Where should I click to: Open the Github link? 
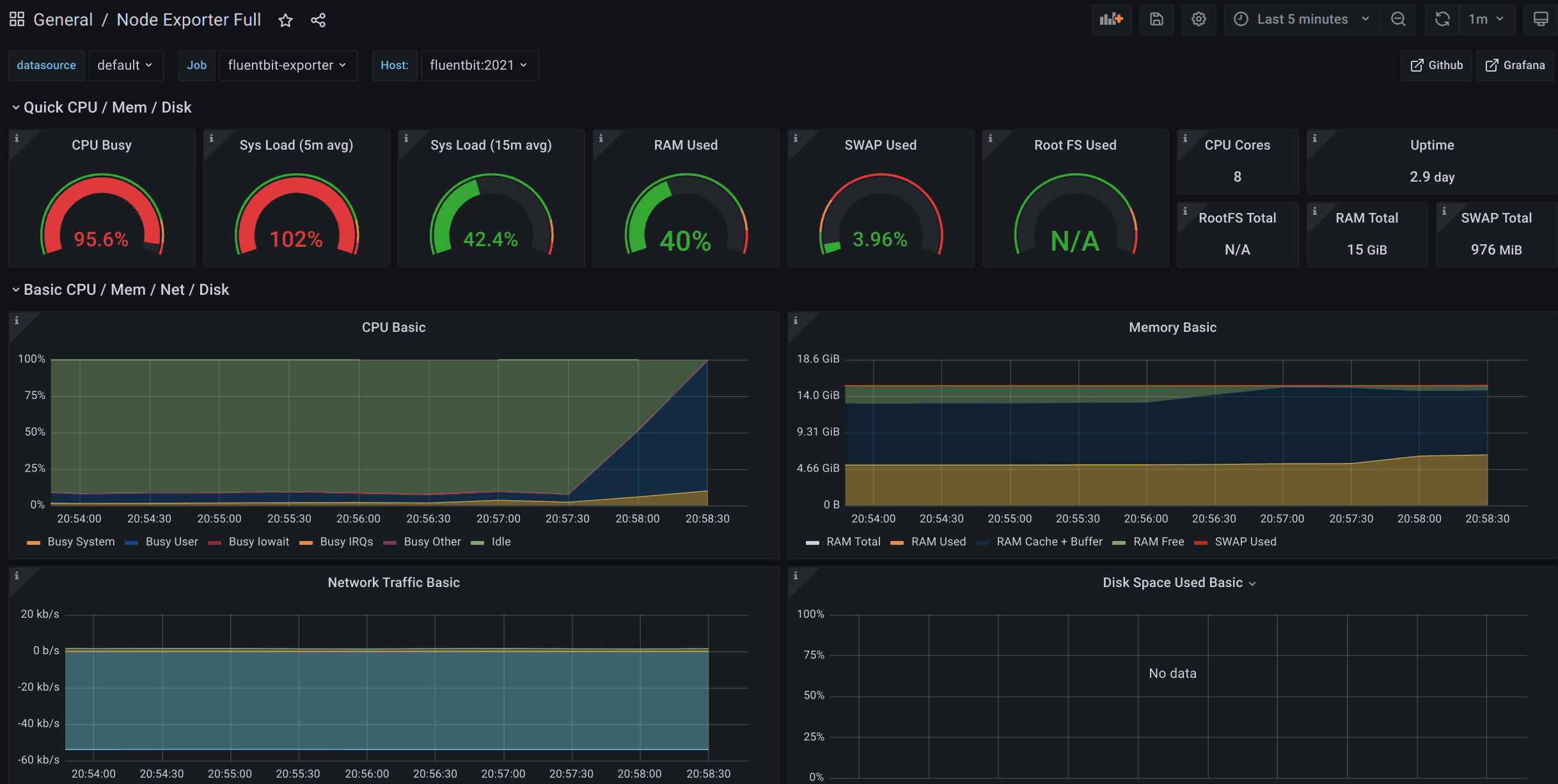(x=1436, y=65)
